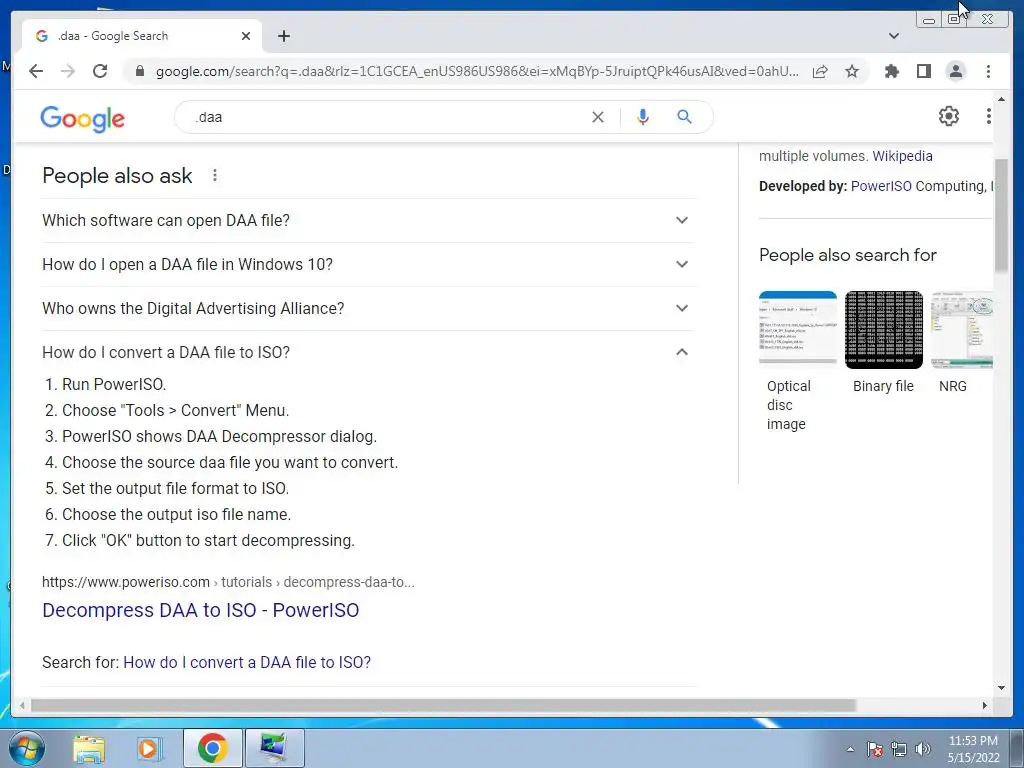Image resolution: width=1024 pixels, height=768 pixels.
Task: Share this page from the address bar
Action: [820, 71]
